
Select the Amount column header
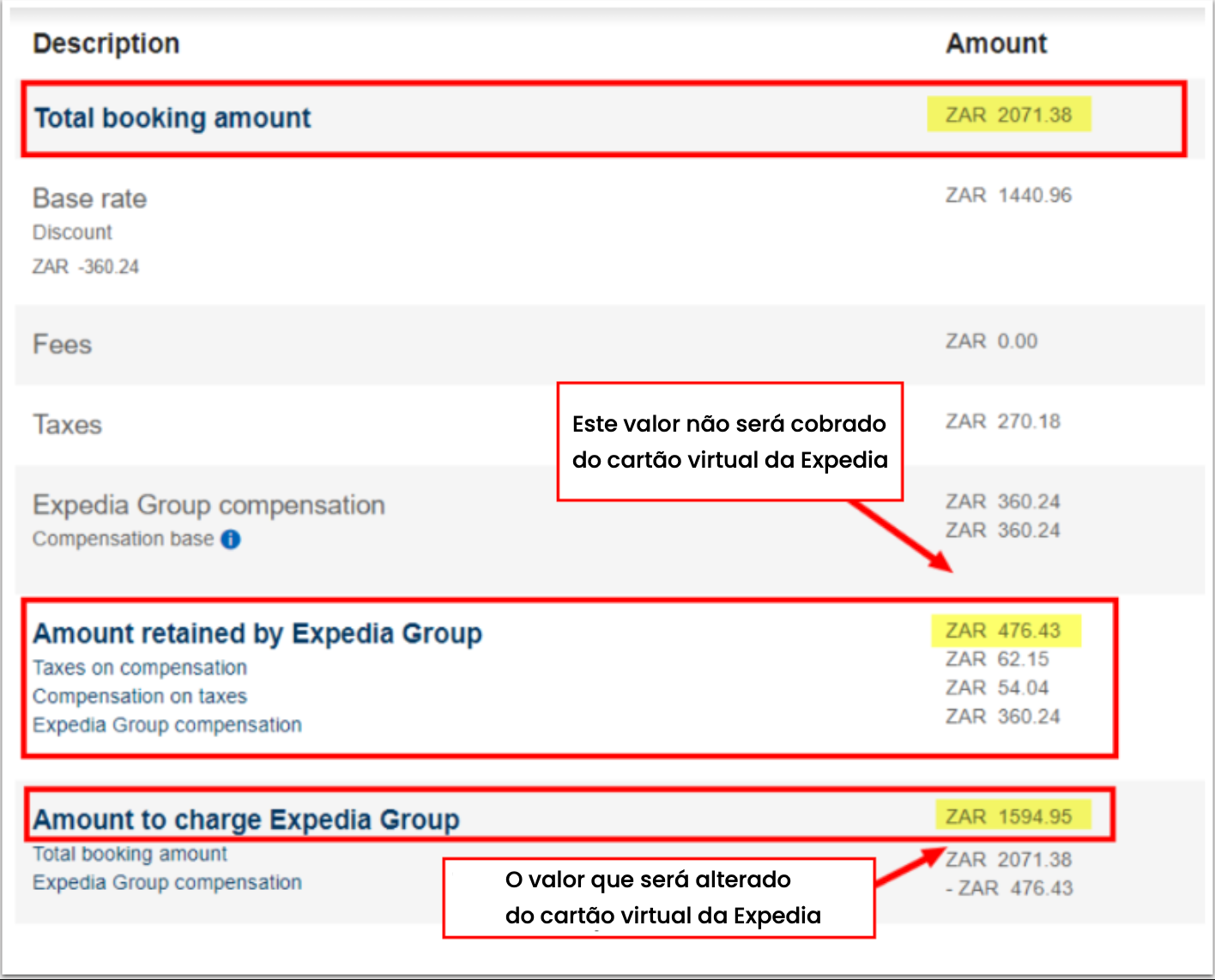(996, 44)
